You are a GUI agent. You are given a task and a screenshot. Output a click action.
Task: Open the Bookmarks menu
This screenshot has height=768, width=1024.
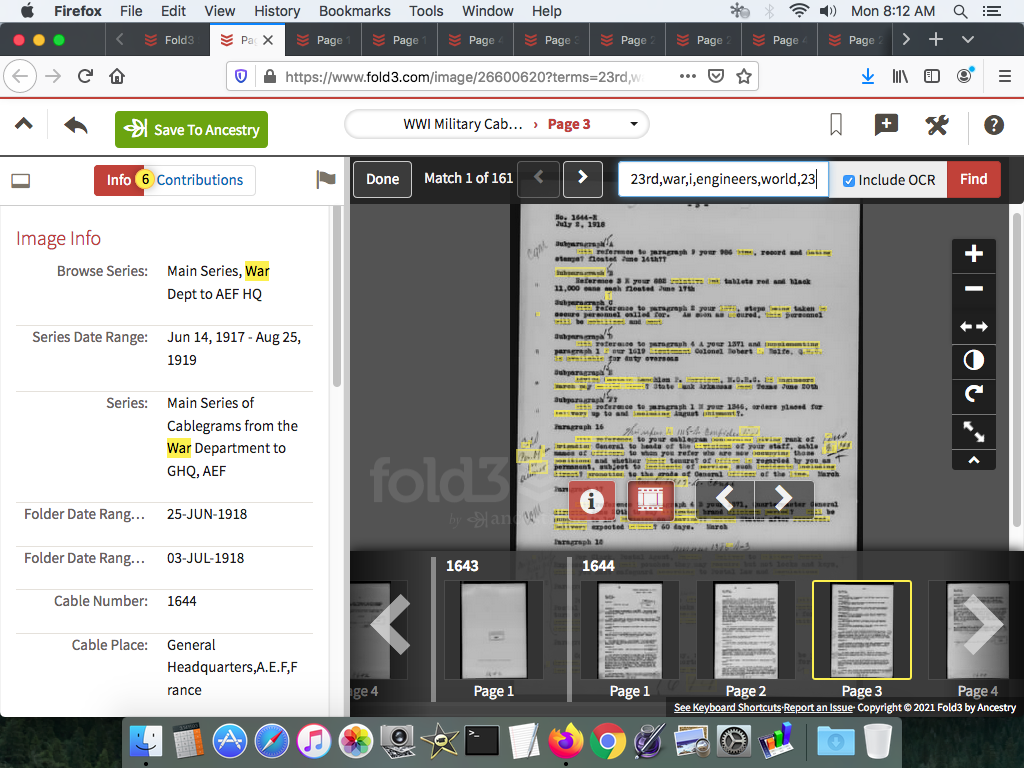coord(353,11)
